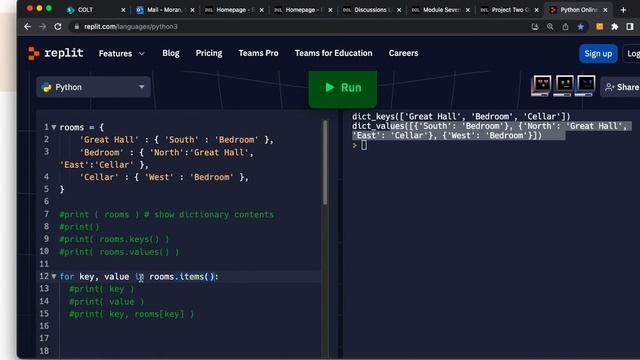This screenshot has width=640, height=360.
Task: Click the zoom magnifier icon in address bar
Action: coord(550,27)
